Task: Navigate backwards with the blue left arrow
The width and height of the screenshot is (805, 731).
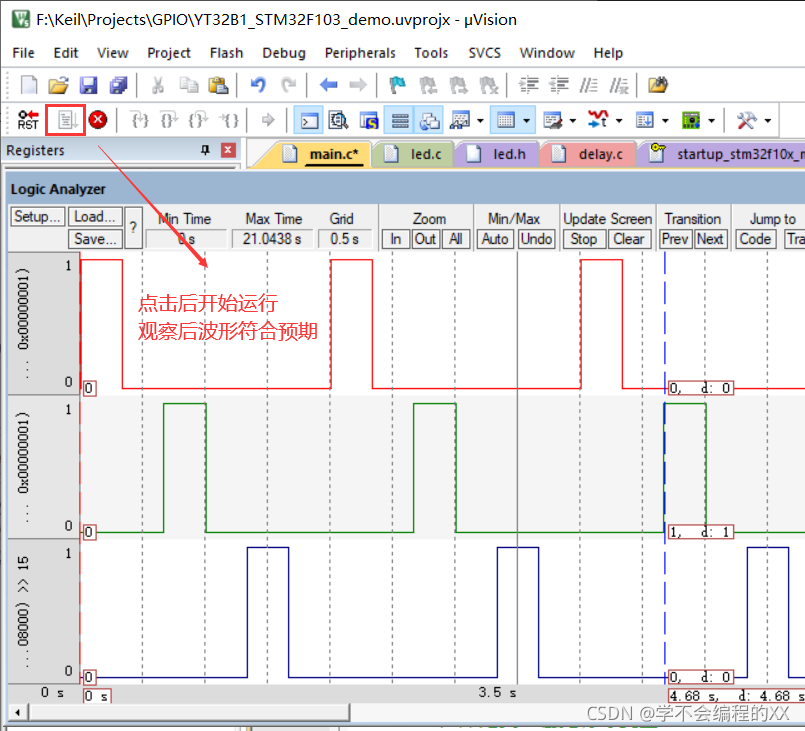Action: point(329,85)
